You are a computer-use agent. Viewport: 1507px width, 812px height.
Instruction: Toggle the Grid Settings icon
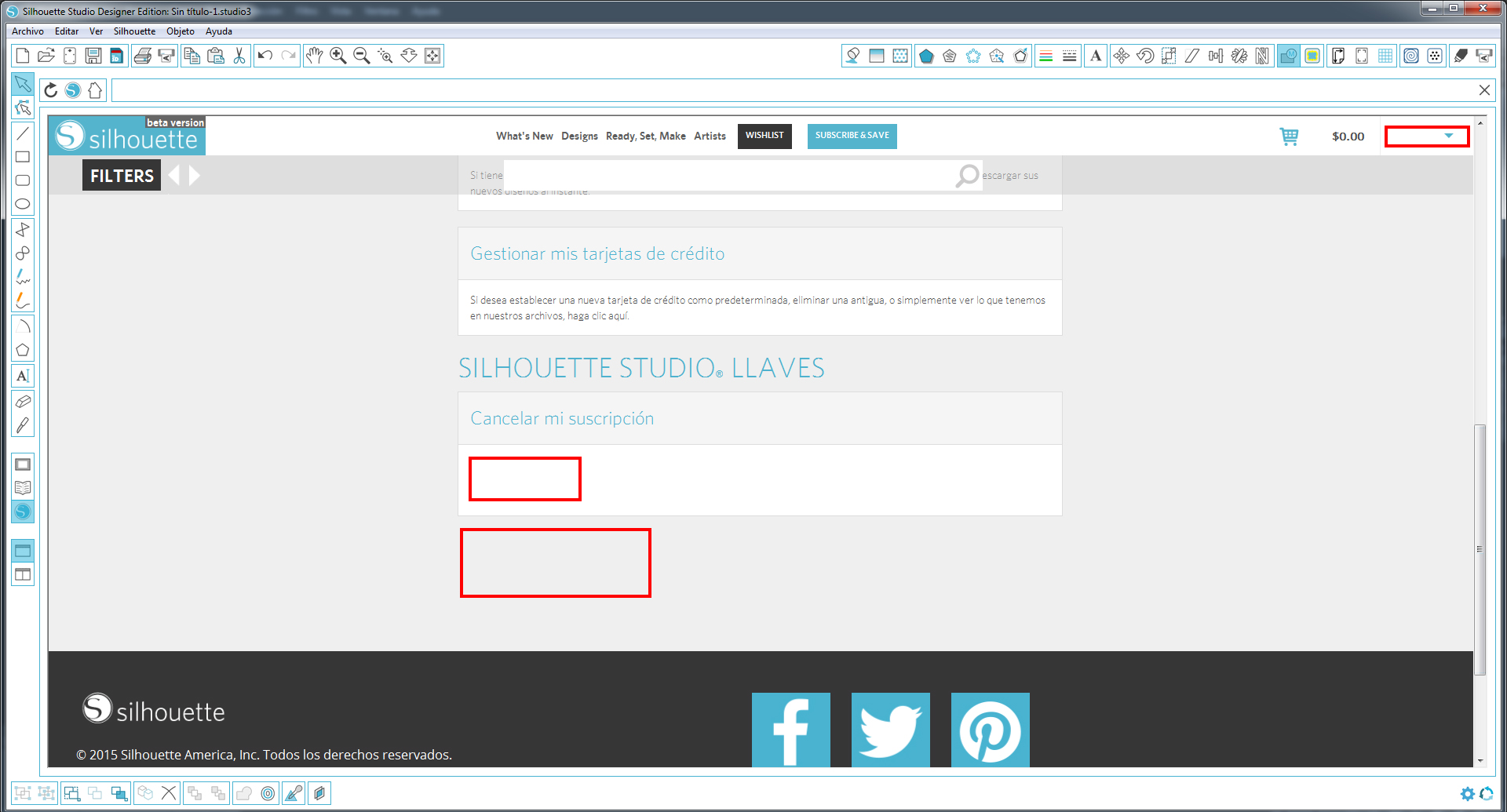(x=1385, y=56)
